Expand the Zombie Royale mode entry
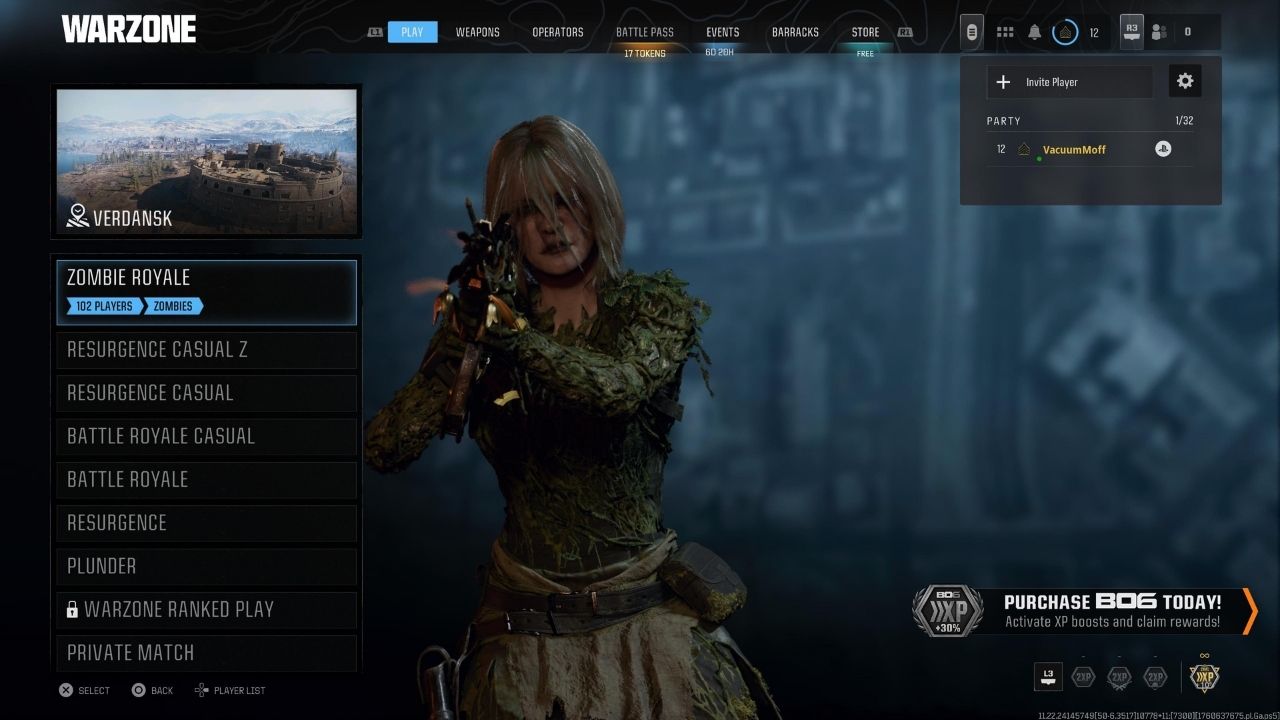The height and width of the screenshot is (720, 1280). (206, 292)
